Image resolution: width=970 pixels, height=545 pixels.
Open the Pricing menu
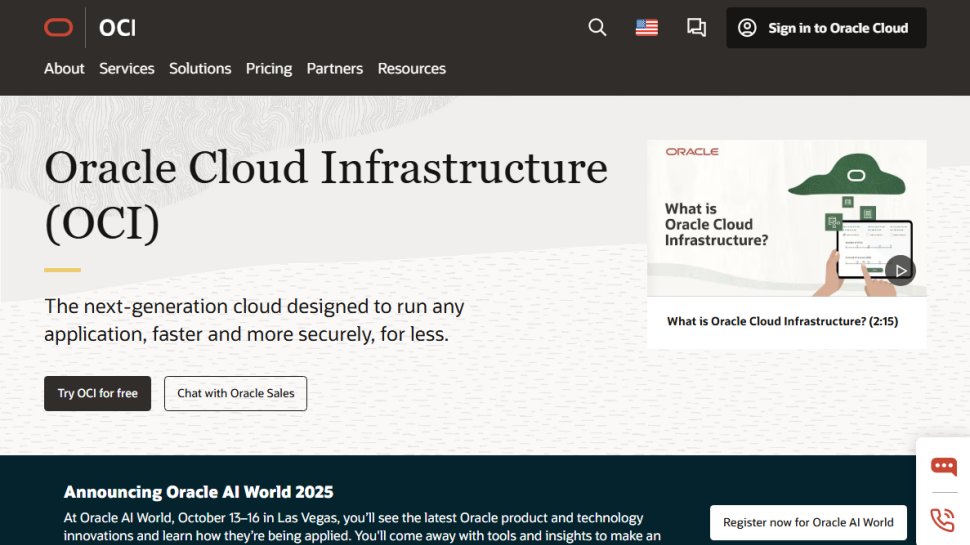point(268,69)
